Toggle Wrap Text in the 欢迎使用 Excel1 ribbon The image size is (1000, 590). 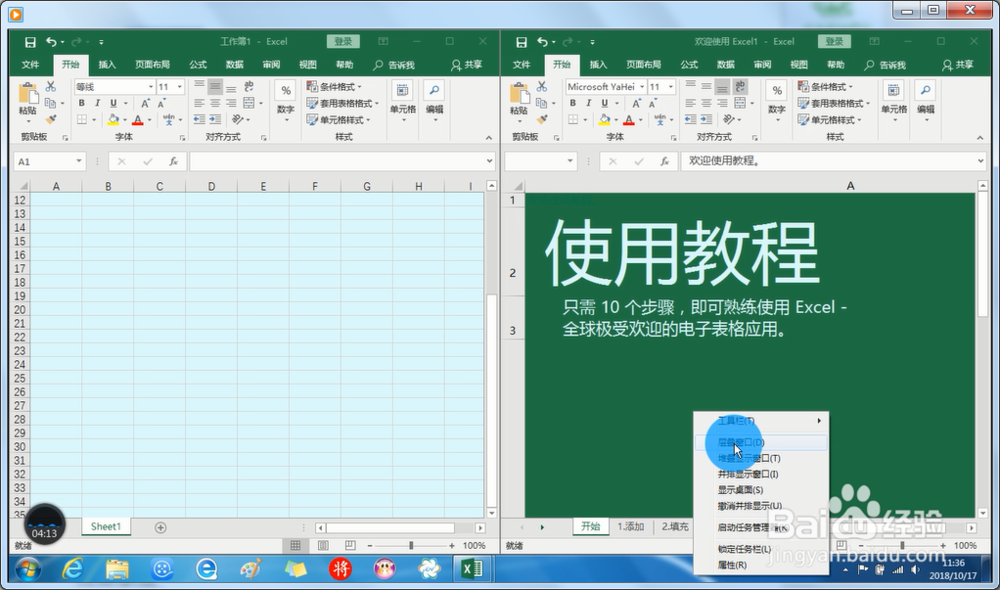pyautogui.click(x=740, y=86)
